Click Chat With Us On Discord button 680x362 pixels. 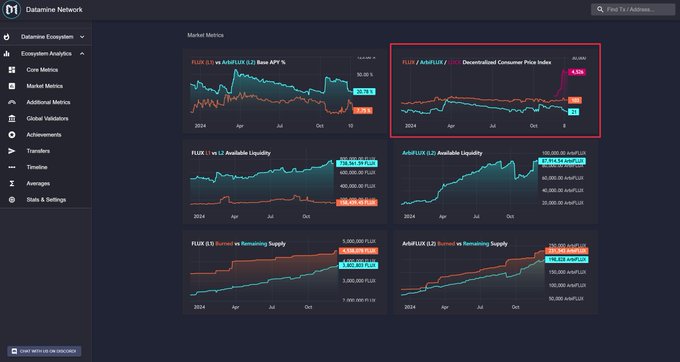[44, 351]
